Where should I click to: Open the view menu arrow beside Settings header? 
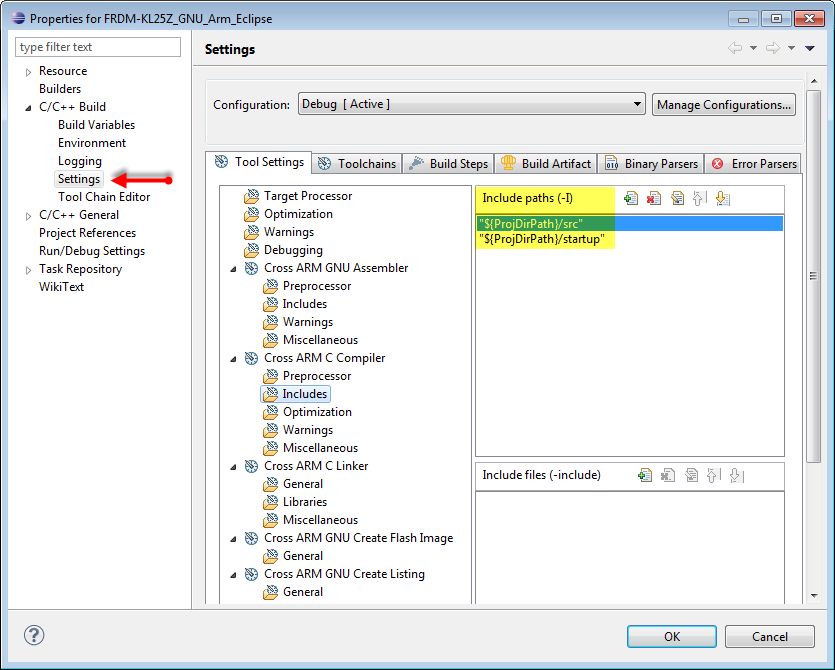pyautogui.click(x=810, y=49)
